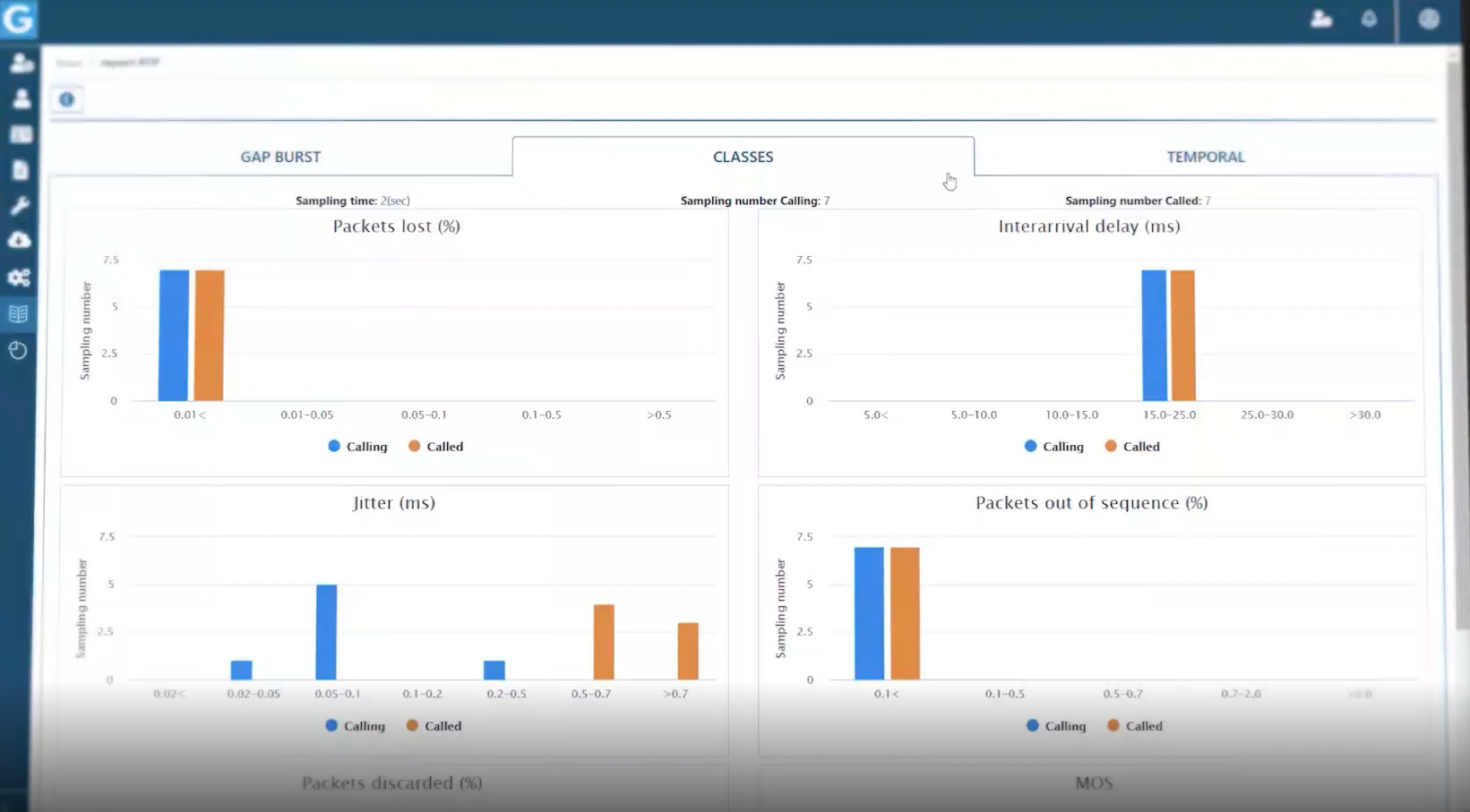1470x812 pixels.
Task: Toggle Called series in Interarrival delay legend
Action: click(1133, 447)
